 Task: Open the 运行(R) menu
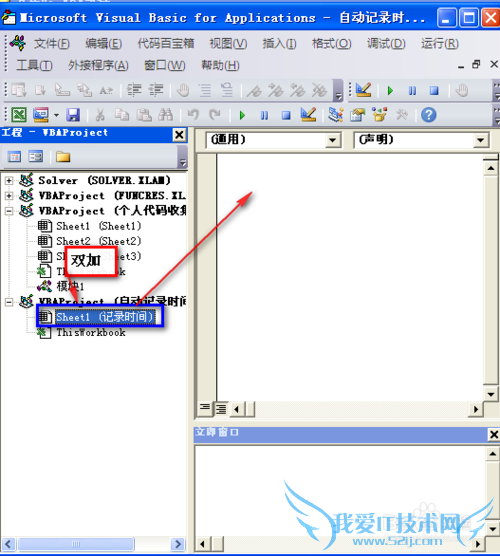[440, 44]
